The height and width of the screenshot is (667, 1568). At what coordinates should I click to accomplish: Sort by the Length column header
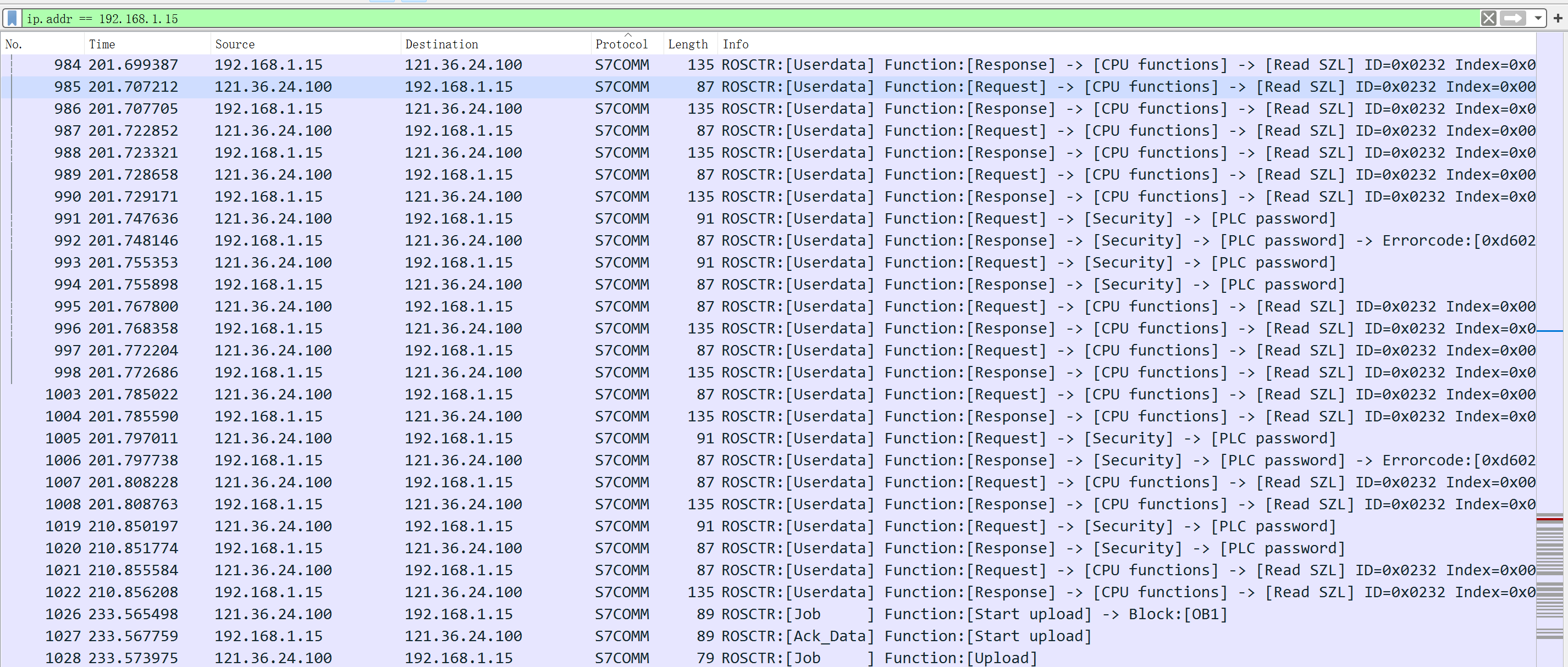click(688, 45)
